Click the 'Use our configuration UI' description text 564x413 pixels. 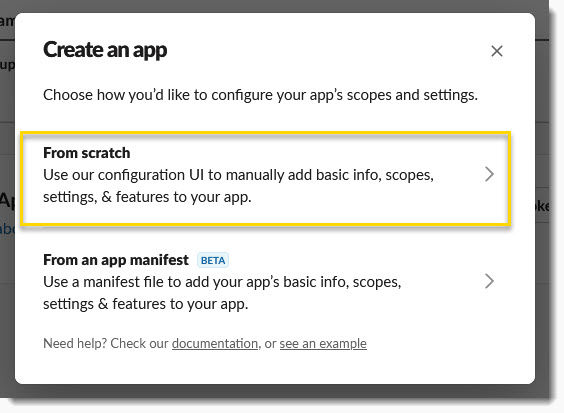tap(238, 186)
